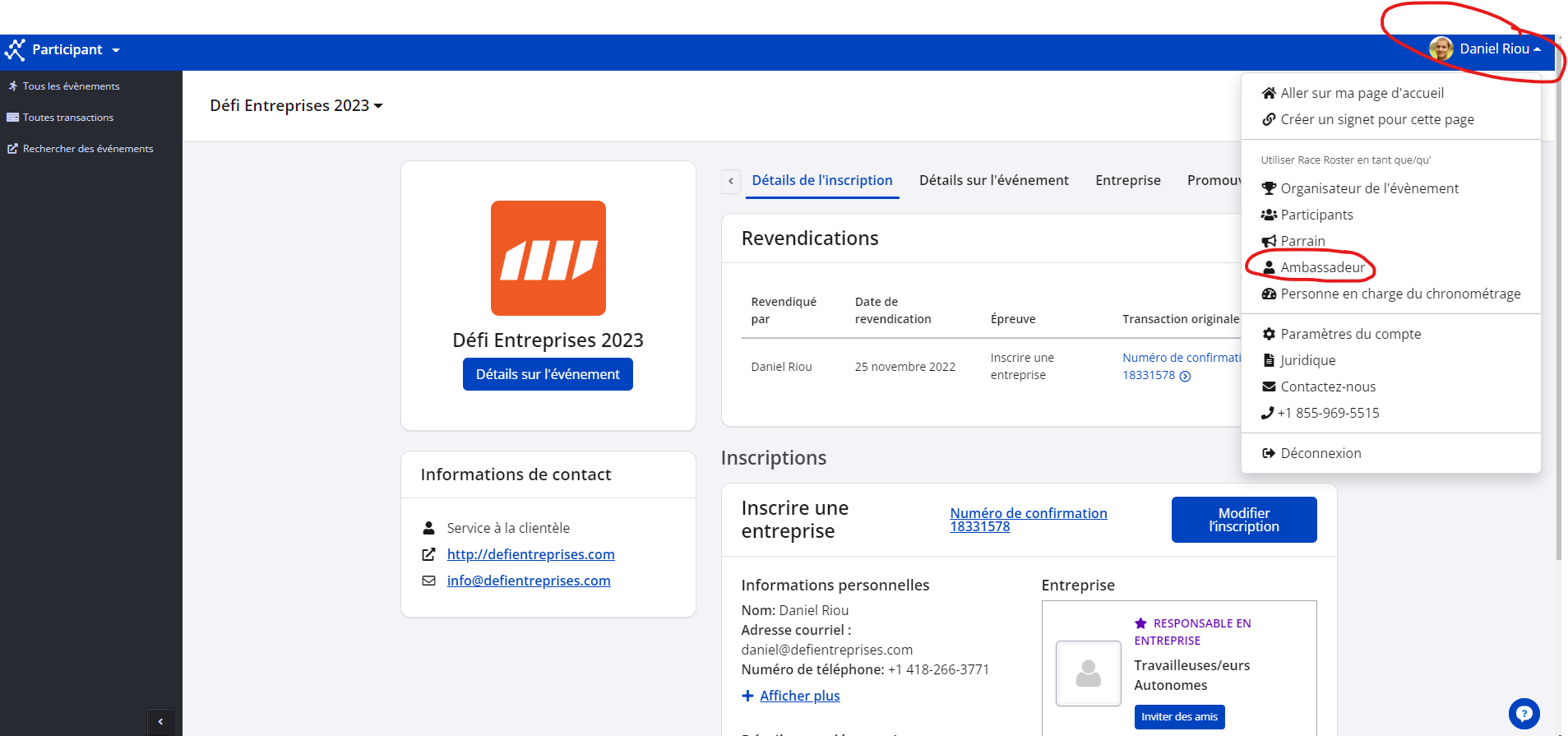The image size is (1568, 736).
Task: Click the person icon beside Service à la clientèle
Action: tap(428, 528)
